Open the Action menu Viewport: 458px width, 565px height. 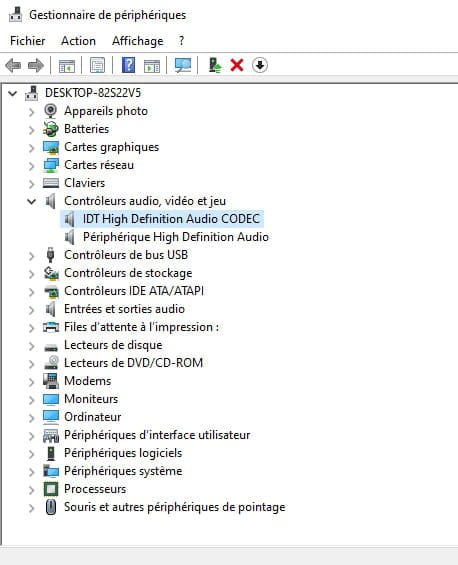tap(79, 41)
